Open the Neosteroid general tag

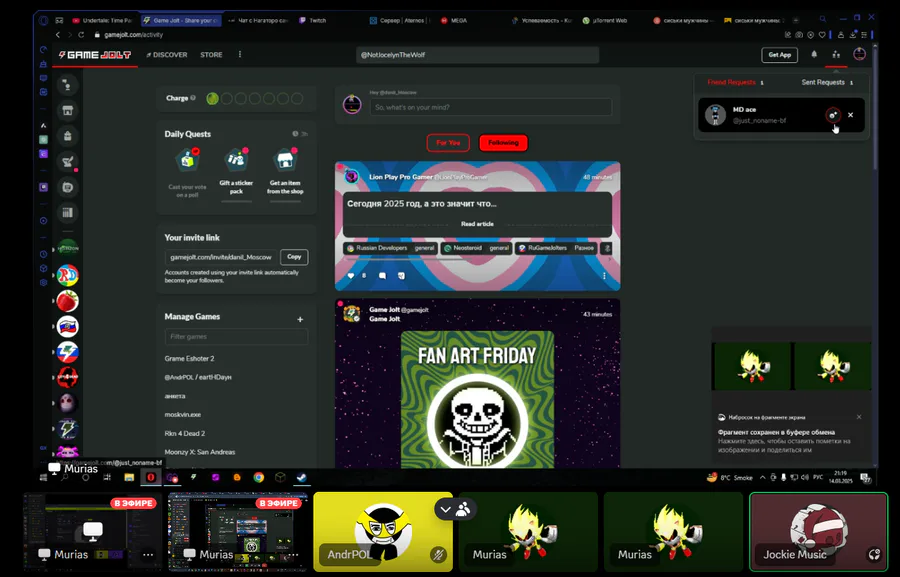click(476, 249)
